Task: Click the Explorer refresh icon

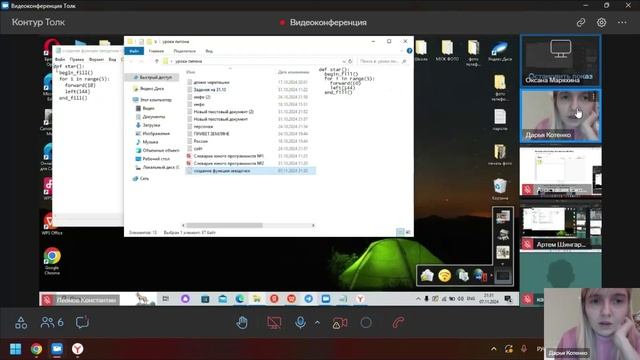Action: [350, 61]
